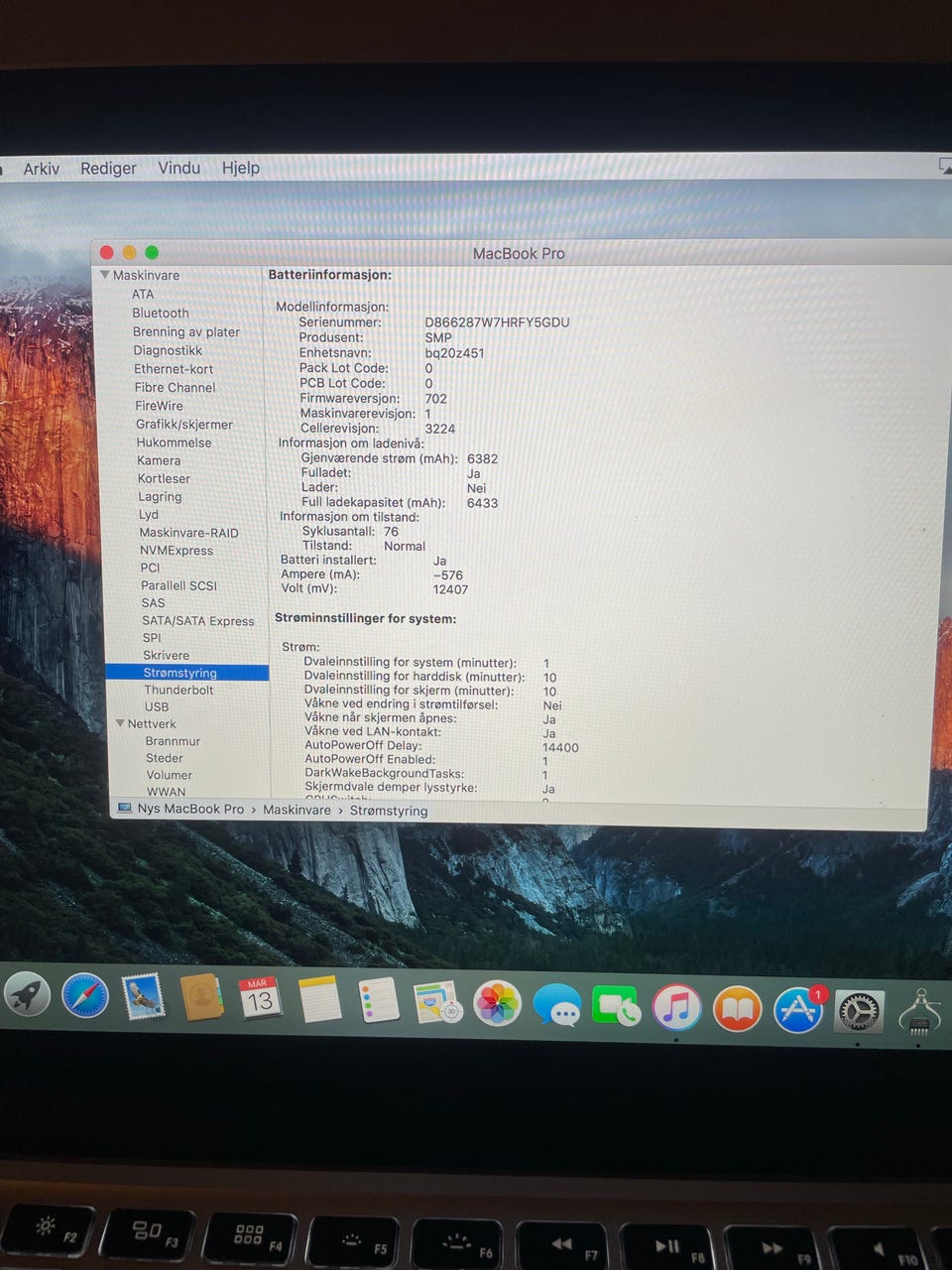Select Brannmur under Nettverk
The width and height of the screenshot is (952, 1270).
click(173, 741)
